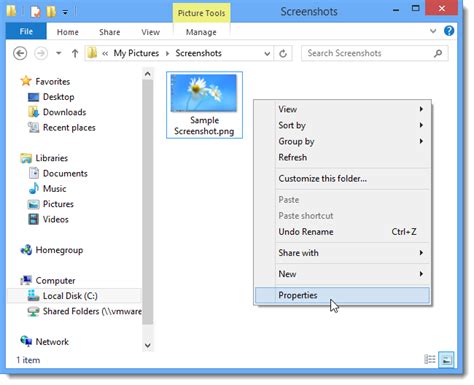Click the navigation pane scroll-up arrow
Screen dimensions: 474x385
click(148, 74)
